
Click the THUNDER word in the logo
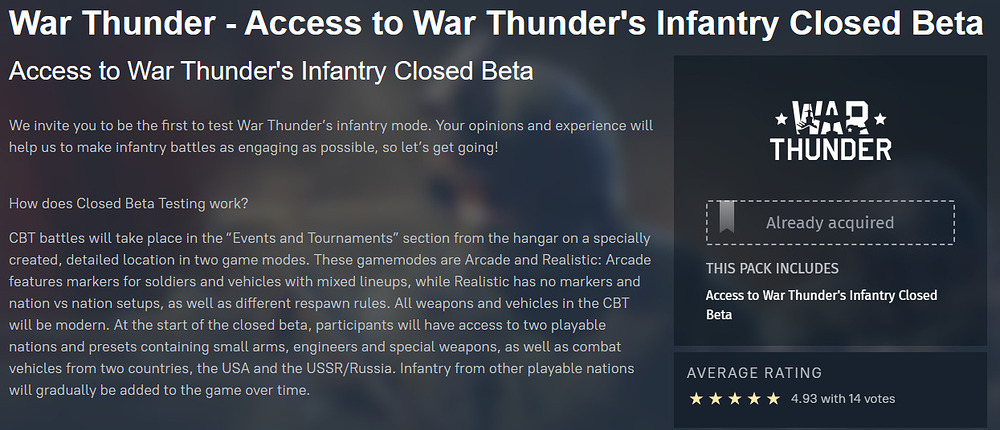click(x=830, y=150)
